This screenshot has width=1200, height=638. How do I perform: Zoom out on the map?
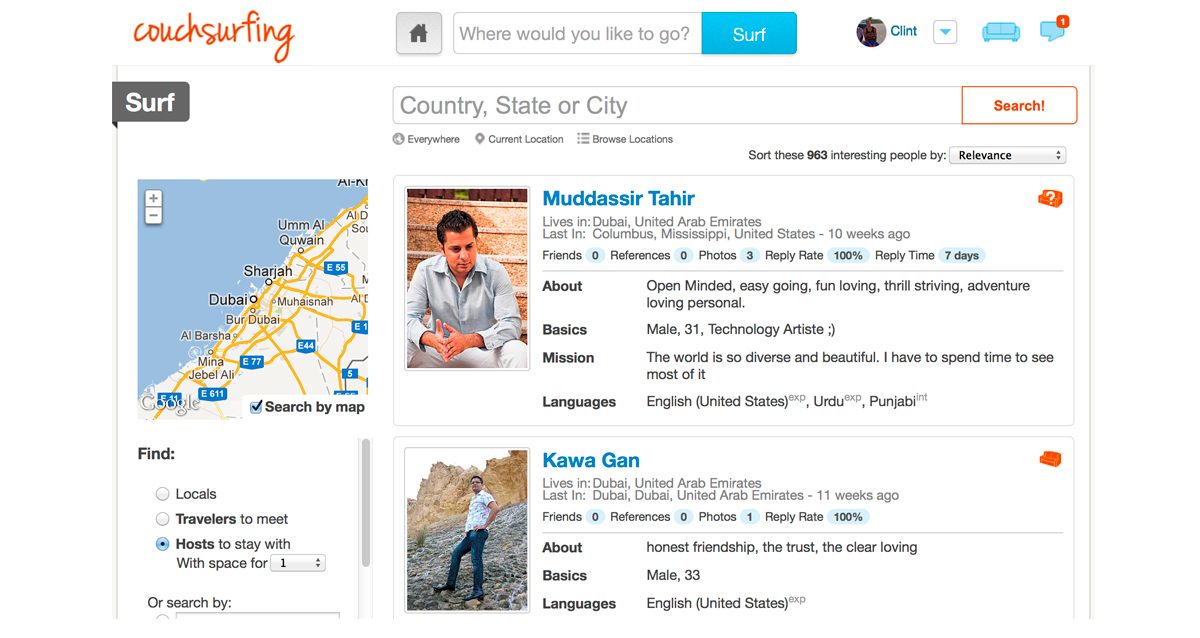pyautogui.click(x=153, y=216)
